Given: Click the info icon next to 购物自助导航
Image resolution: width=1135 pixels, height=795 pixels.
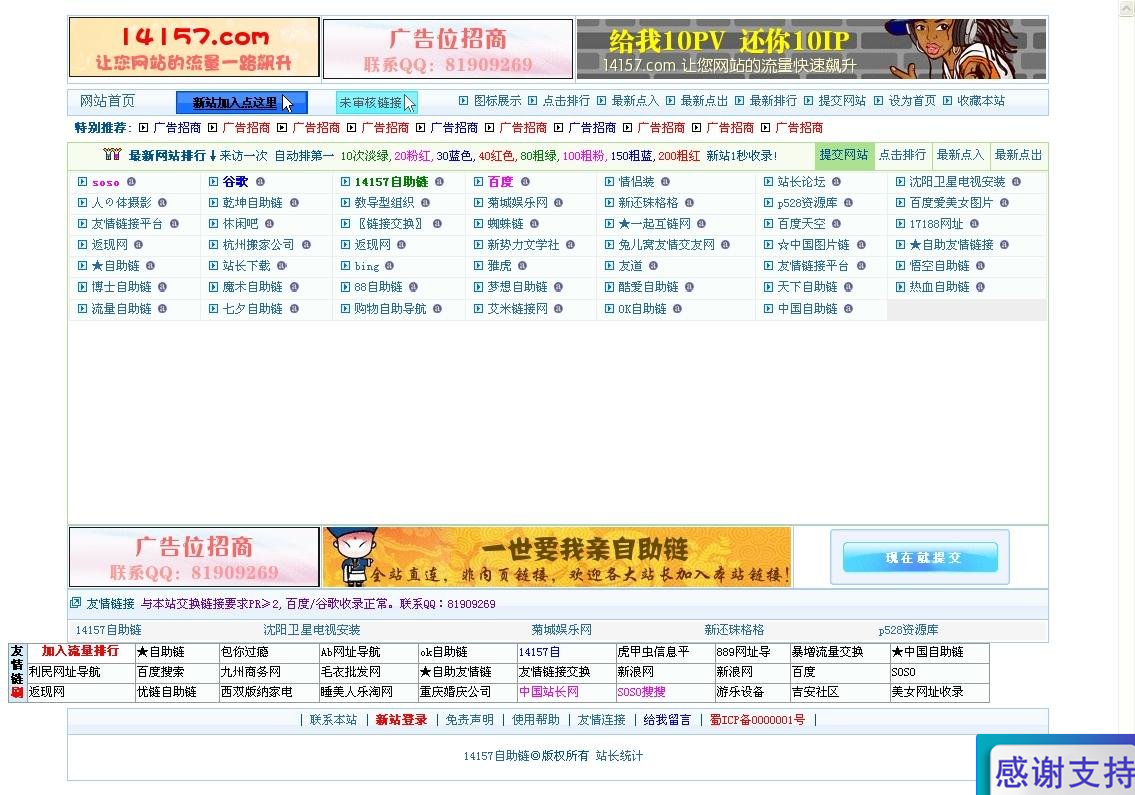Looking at the screenshot, I should (x=437, y=308).
